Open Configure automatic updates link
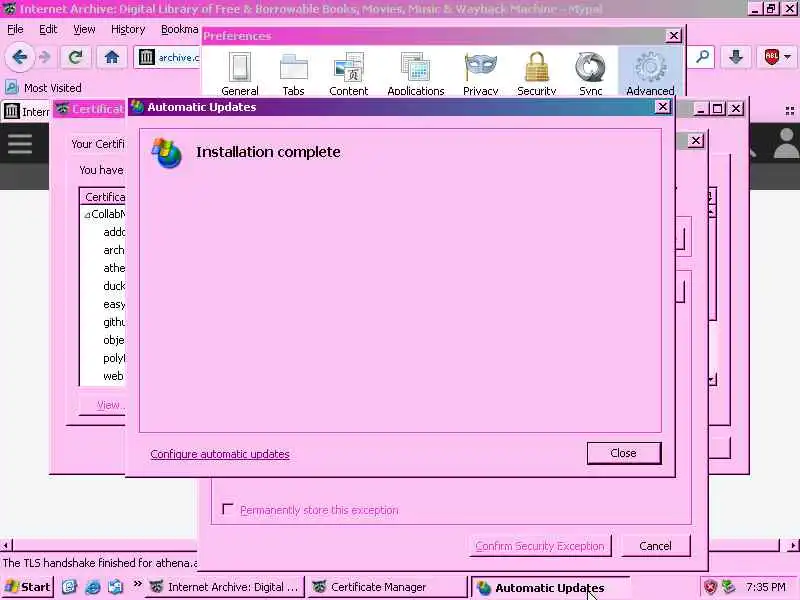Image resolution: width=800 pixels, height=600 pixels. click(220, 454)
